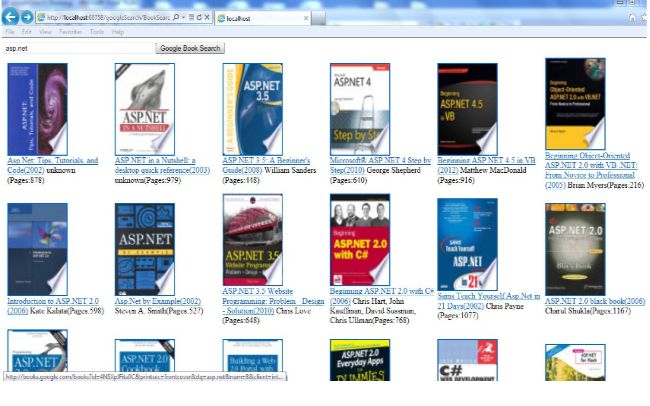Open ASP.NET 4 Step by Step cover

click(x=360, y=109)
